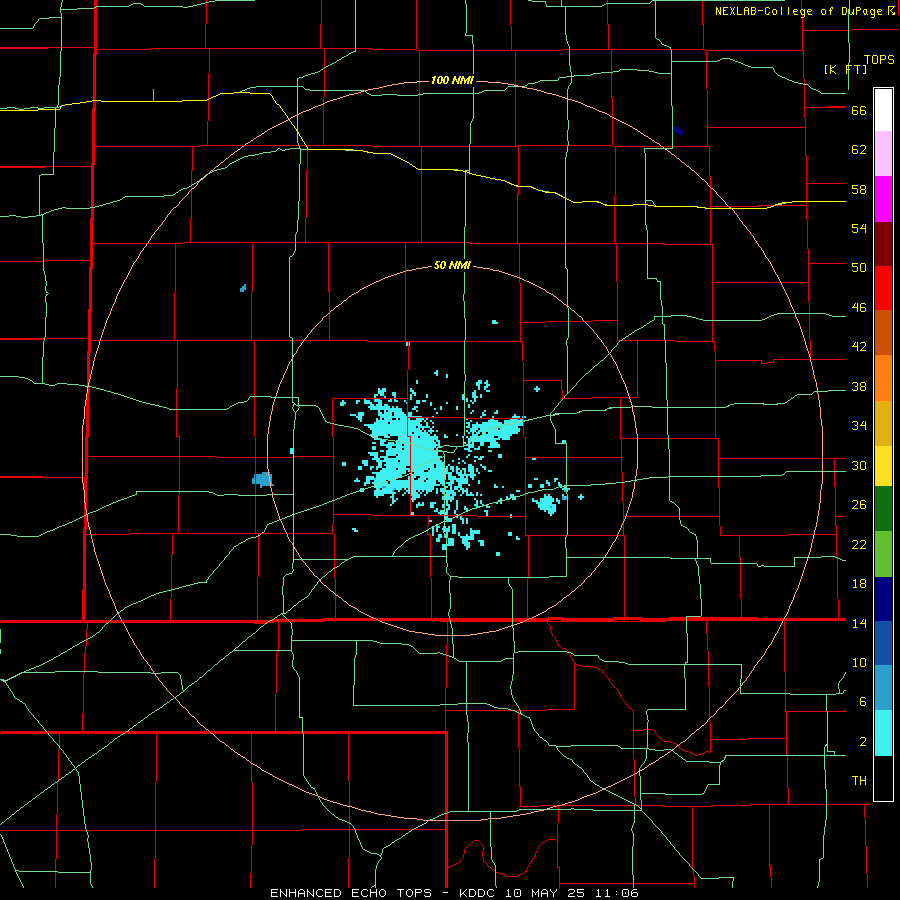Click the dark maroon legend swatch
The width and height of the screenshot is (900, 900).
(x=883, y=244)
